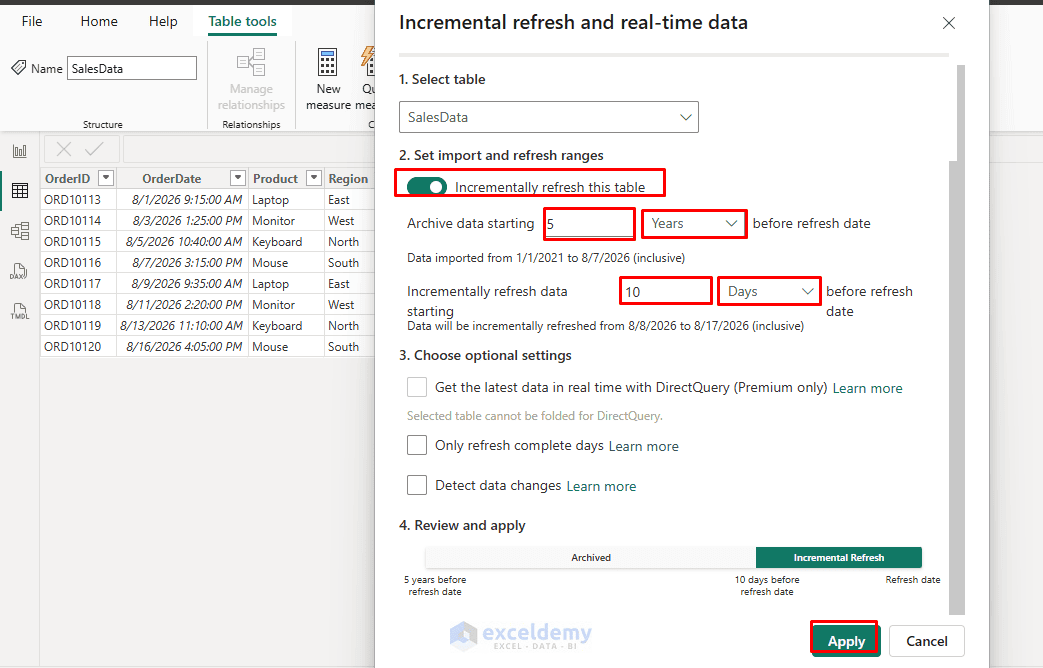This screenshot has height=668, width=1043.
Task: Select cell ORD10115
Action: coord(78,242)
